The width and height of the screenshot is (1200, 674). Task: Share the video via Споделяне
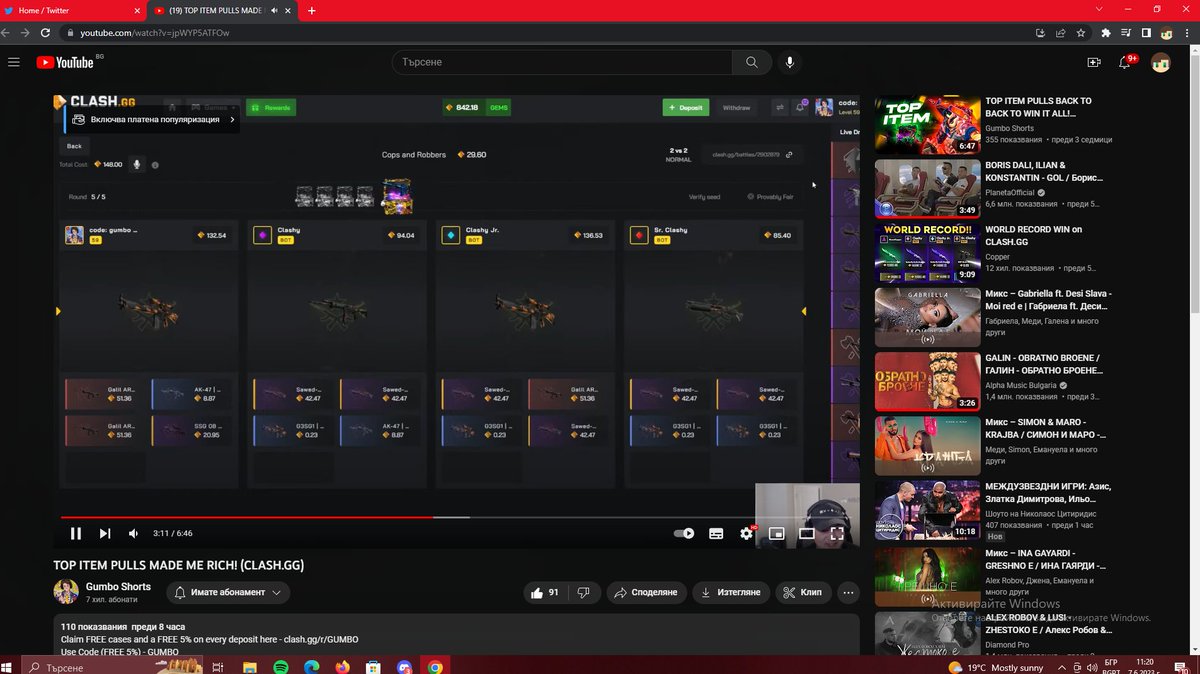[646, 592]
